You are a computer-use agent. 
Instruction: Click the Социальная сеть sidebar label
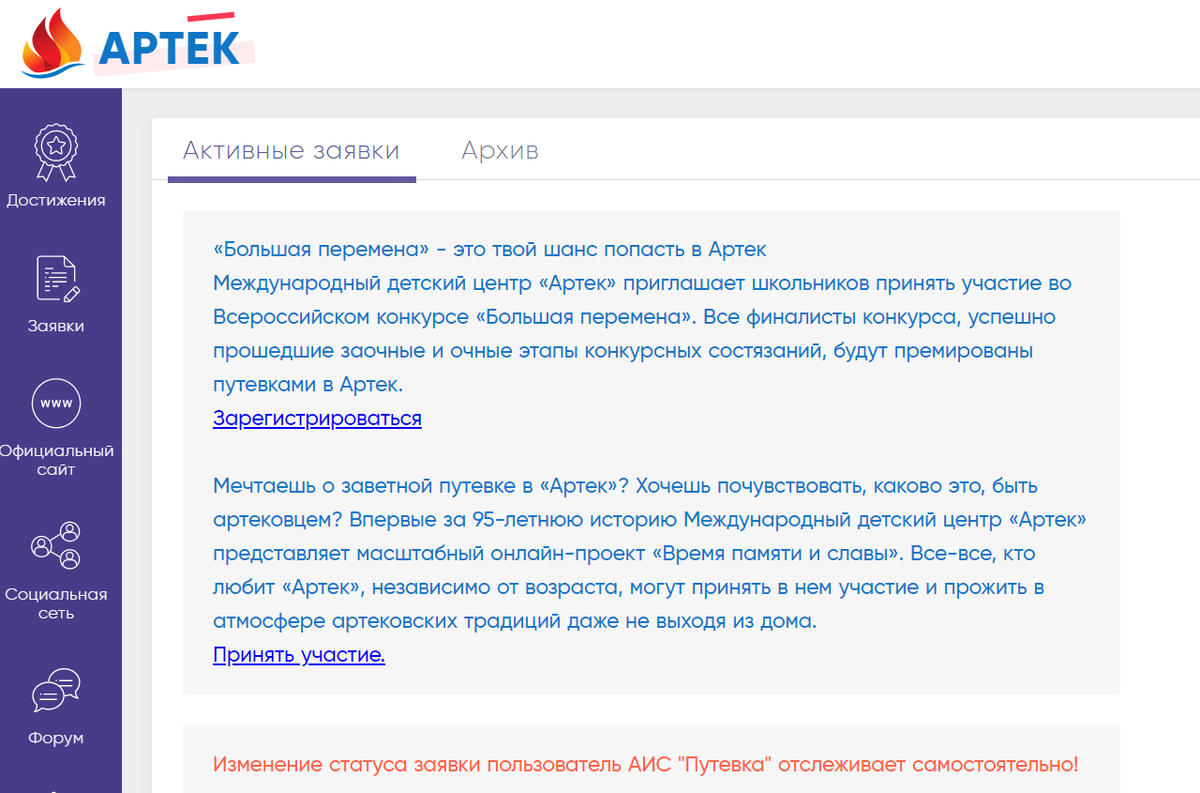coord(56,604)
